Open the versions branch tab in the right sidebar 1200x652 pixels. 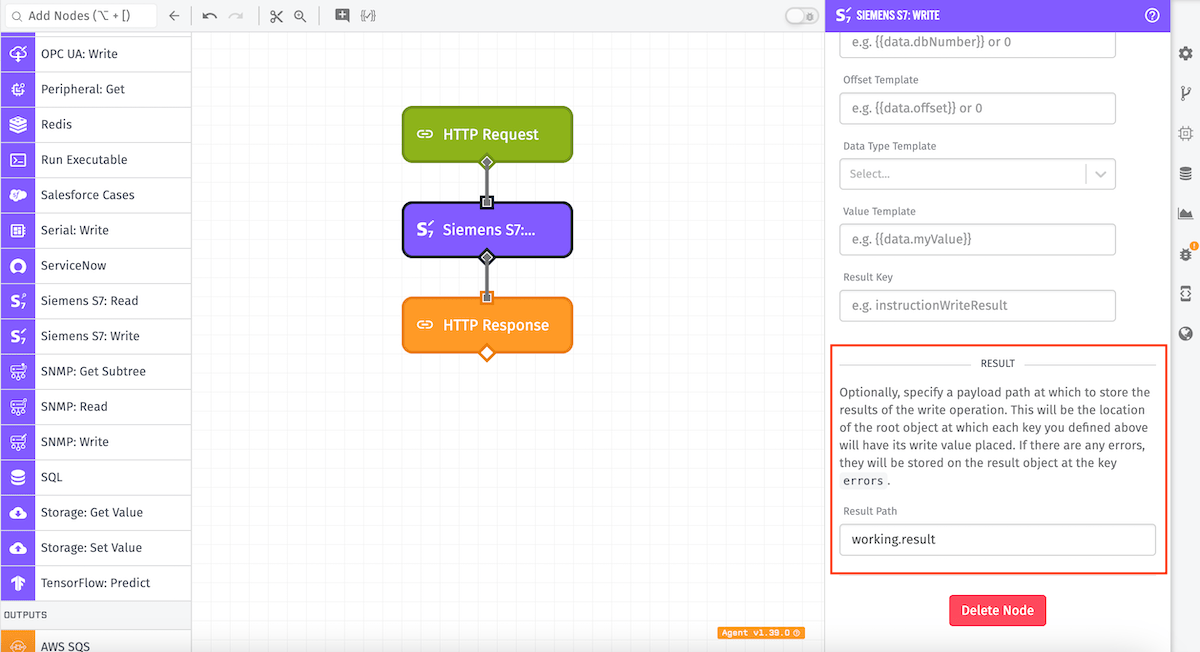tap(1186, 93)
